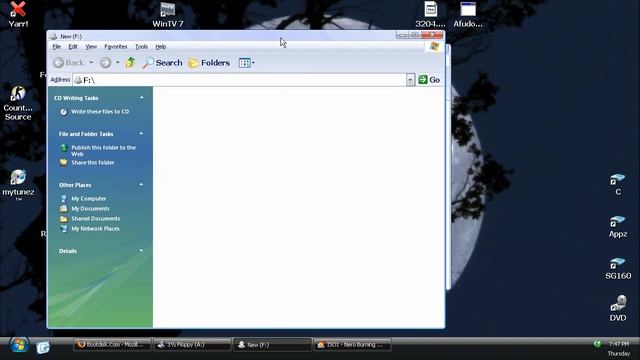The width and height of the screenshot is (640, 360).
Task: Open the File menu
Action: pyautogui.click(x=56, y=47)
